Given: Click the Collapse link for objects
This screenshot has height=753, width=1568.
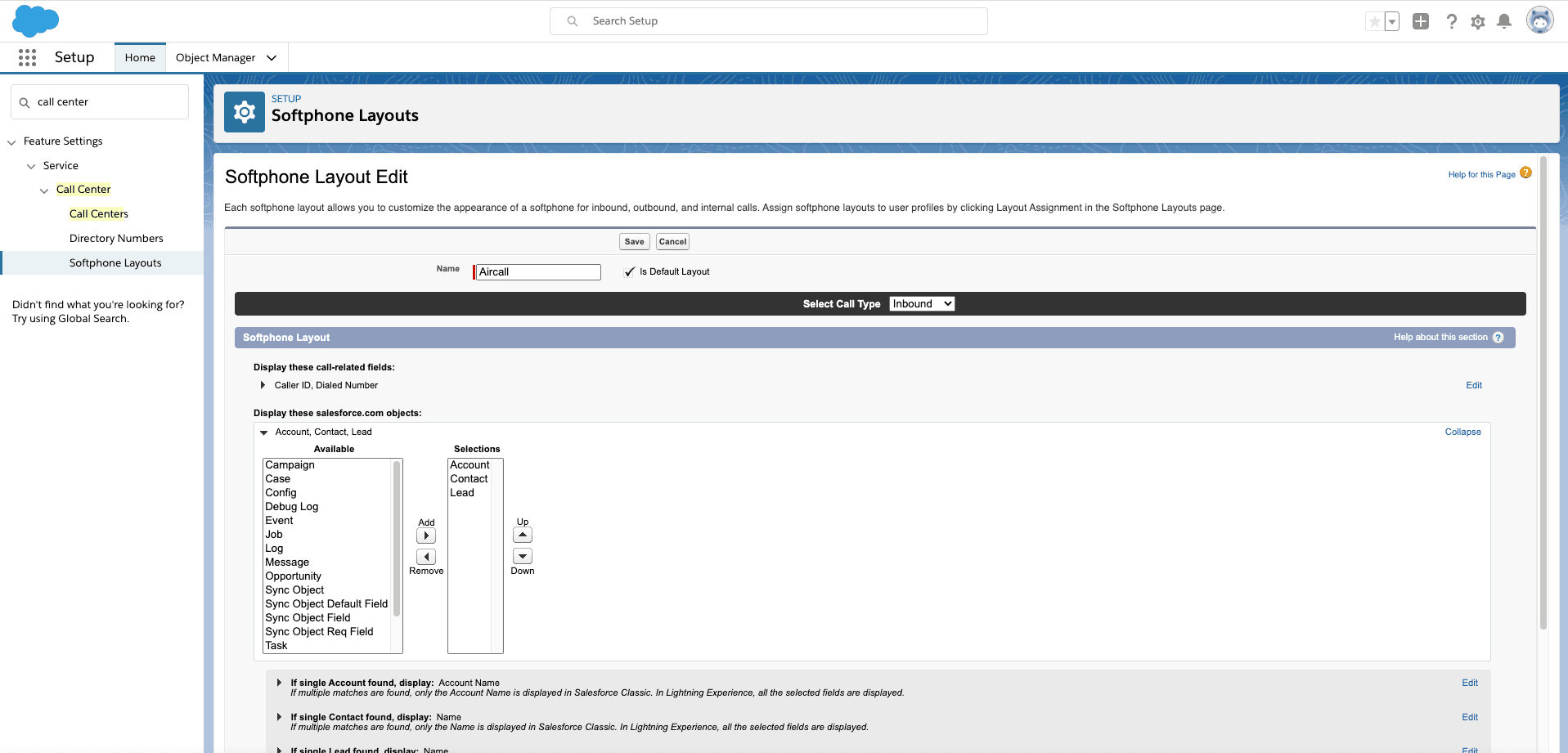Looking at the screenshot, I should click(1462, 432).
